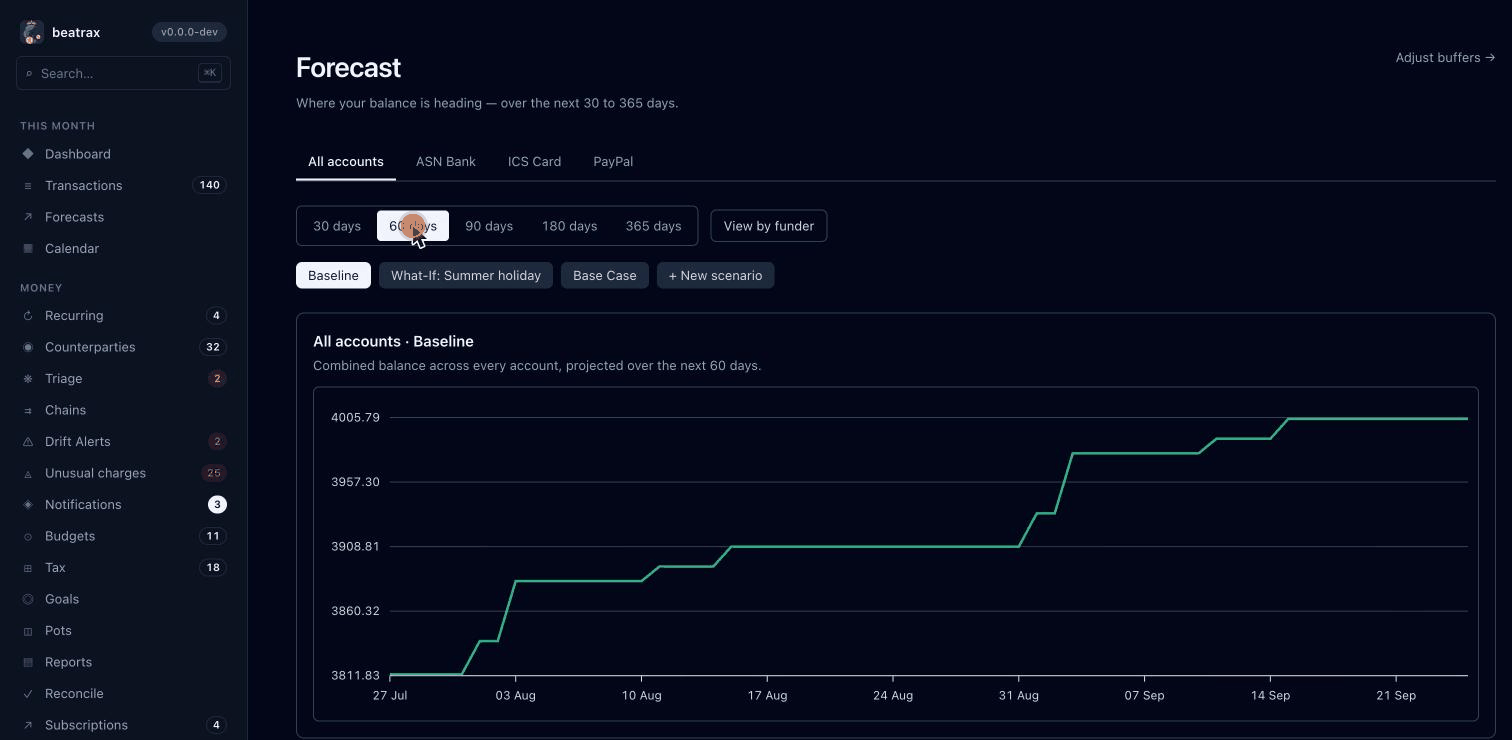Select the 90 days range option

coord(489,226)
